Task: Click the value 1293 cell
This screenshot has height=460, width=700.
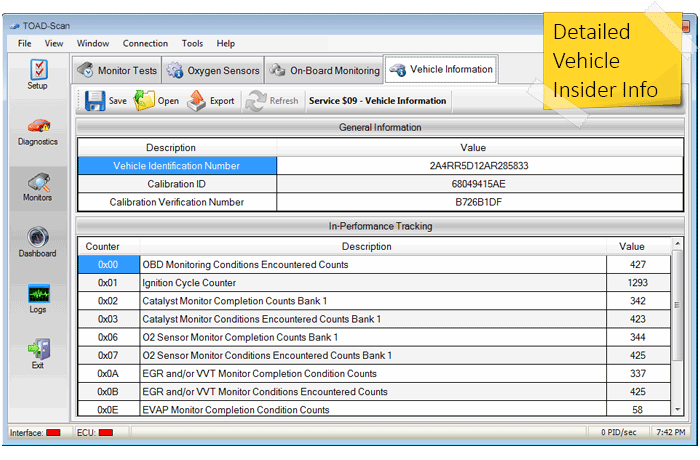Action: pyautogui.click(x=638, y=283)
